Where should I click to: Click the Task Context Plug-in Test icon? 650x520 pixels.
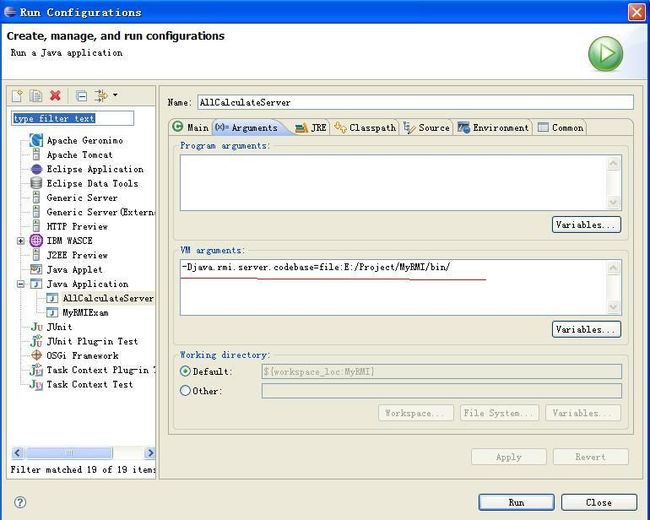[36, 370]
